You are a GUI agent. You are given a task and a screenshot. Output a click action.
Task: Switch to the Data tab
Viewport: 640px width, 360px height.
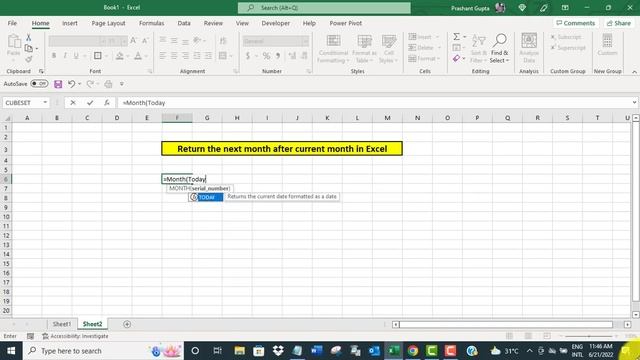[x=184, y=23]
